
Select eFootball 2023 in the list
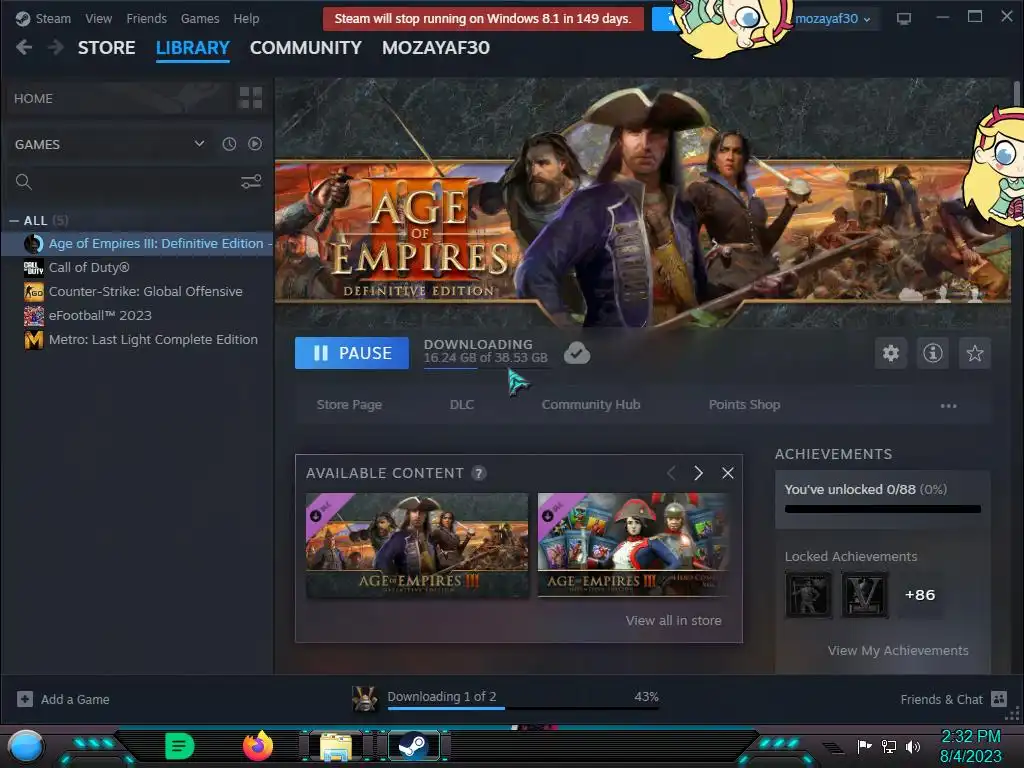[x=138, y=315]
